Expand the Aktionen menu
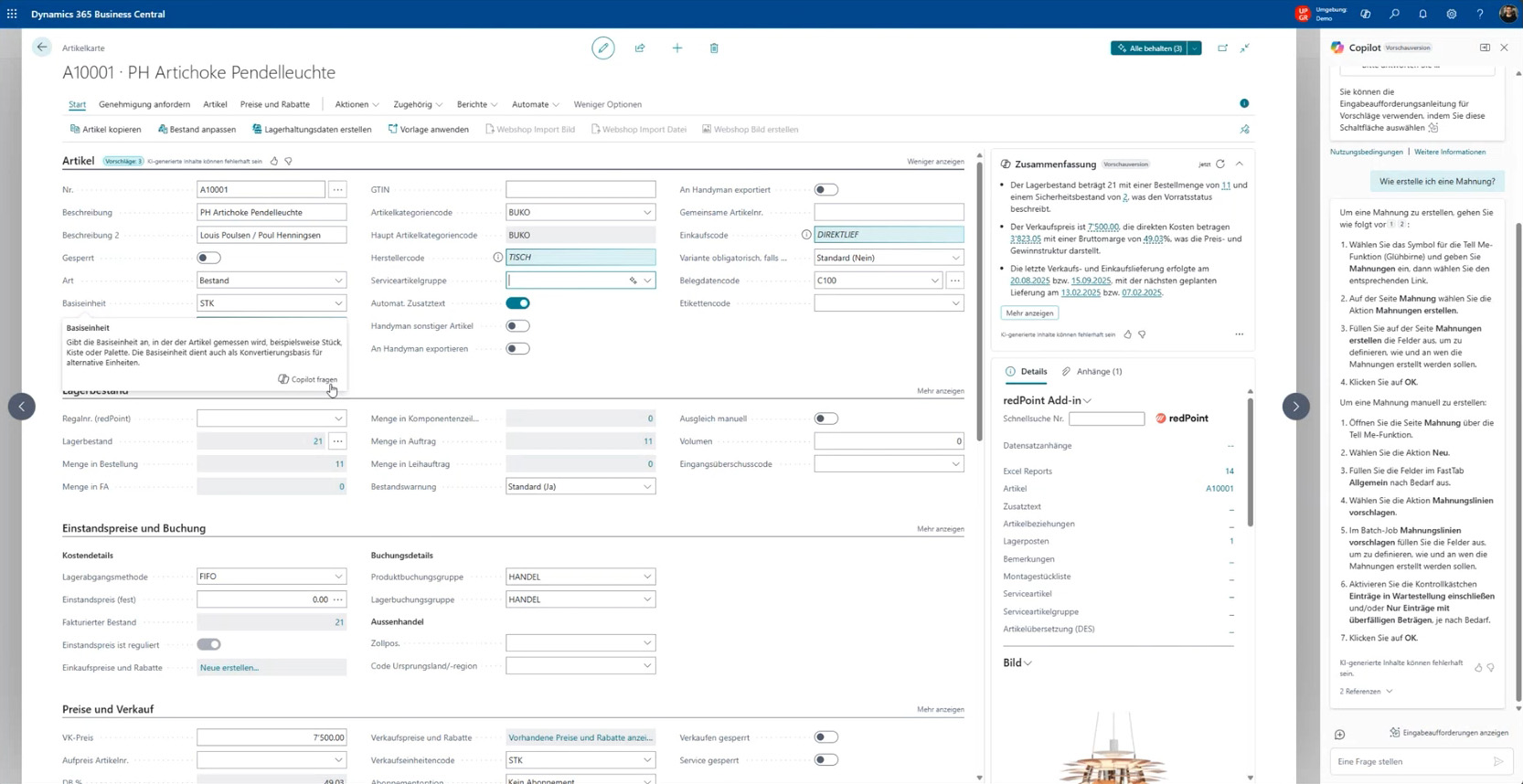The width and height of the screenshot is (1523, 784). (357, 104)
